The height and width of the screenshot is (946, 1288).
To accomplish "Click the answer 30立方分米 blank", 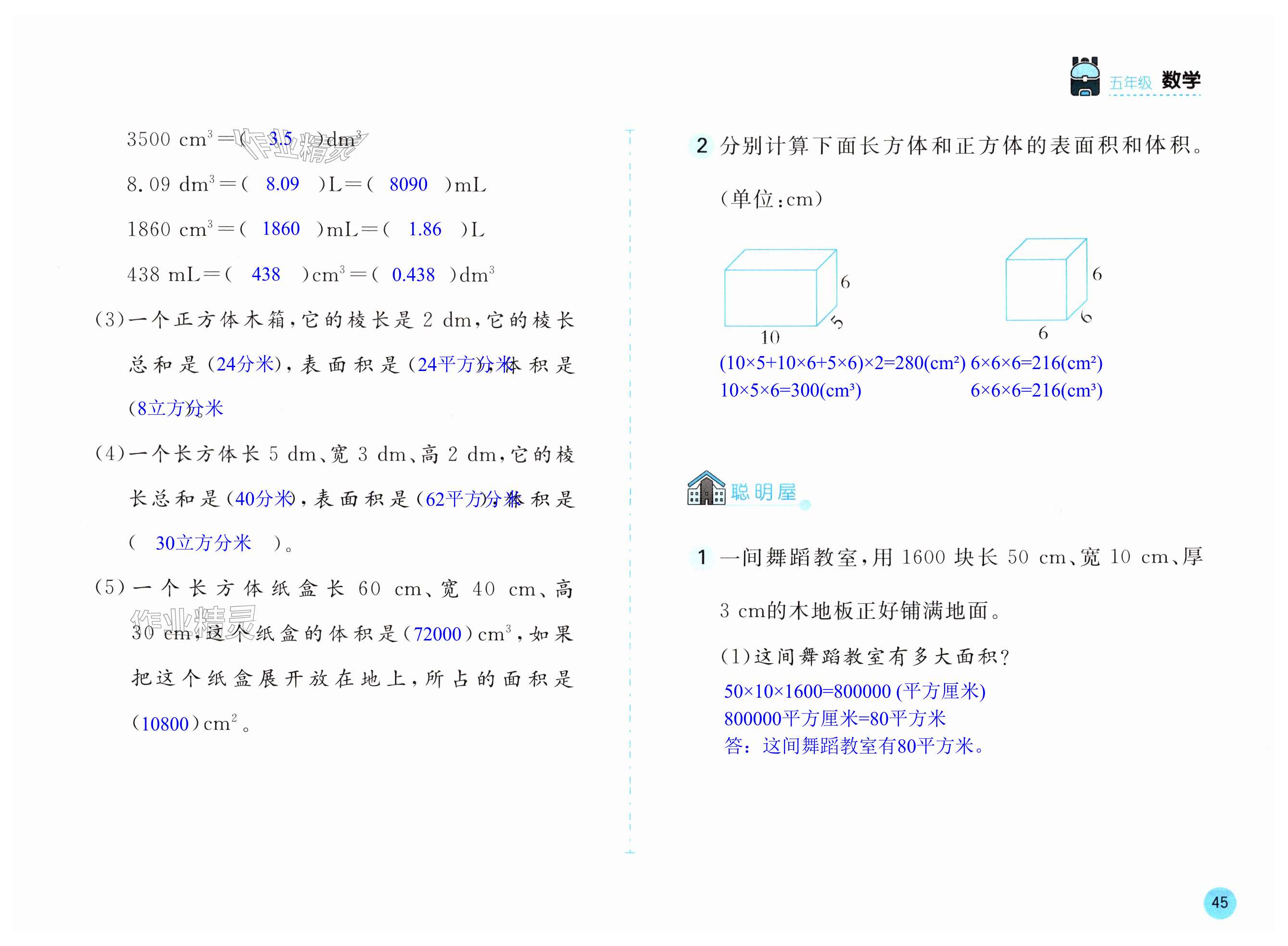I will click(x=203, y=543).
